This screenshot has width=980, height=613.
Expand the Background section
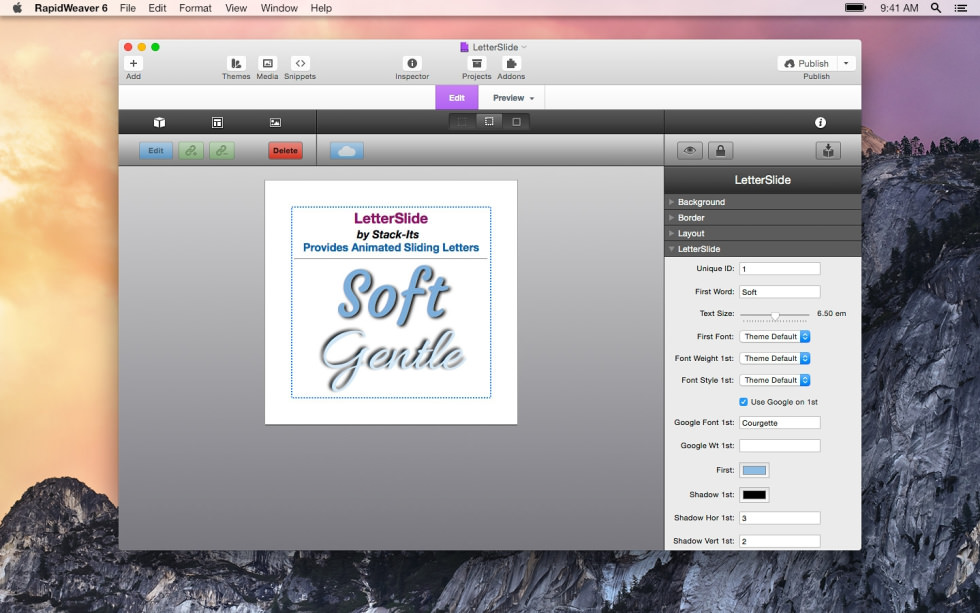click(762, 202)
